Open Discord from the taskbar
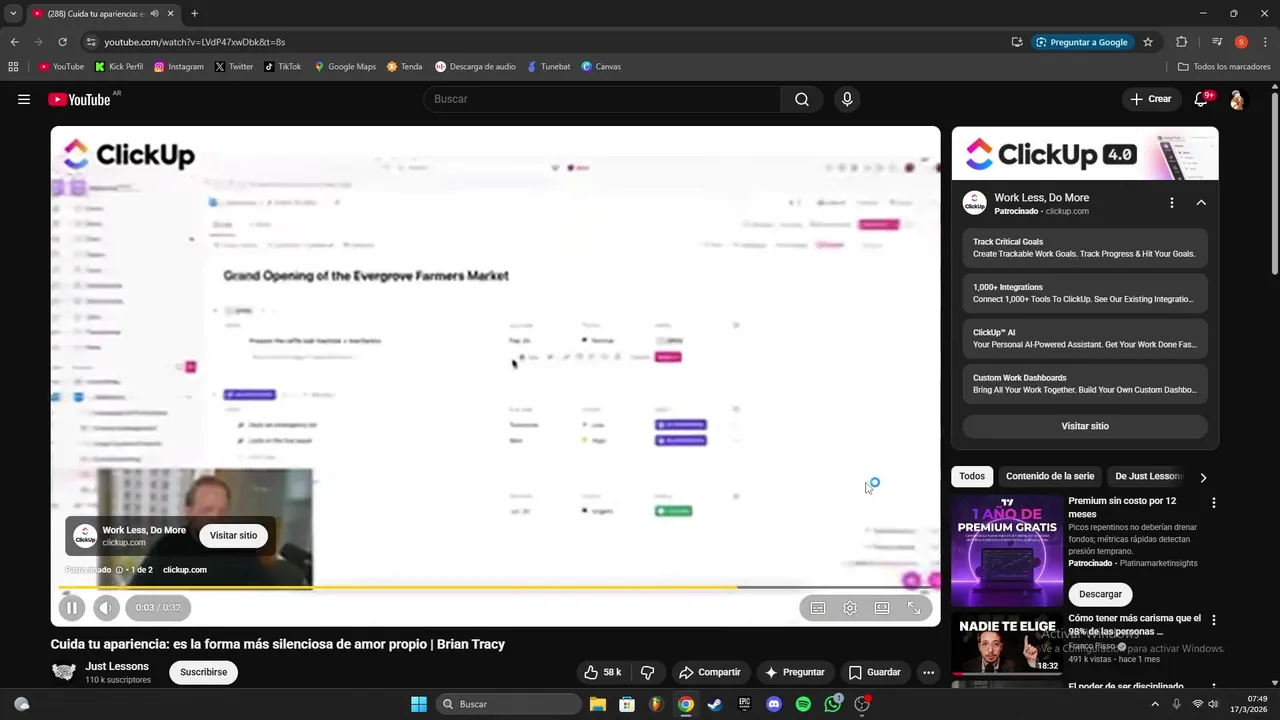 773,704
